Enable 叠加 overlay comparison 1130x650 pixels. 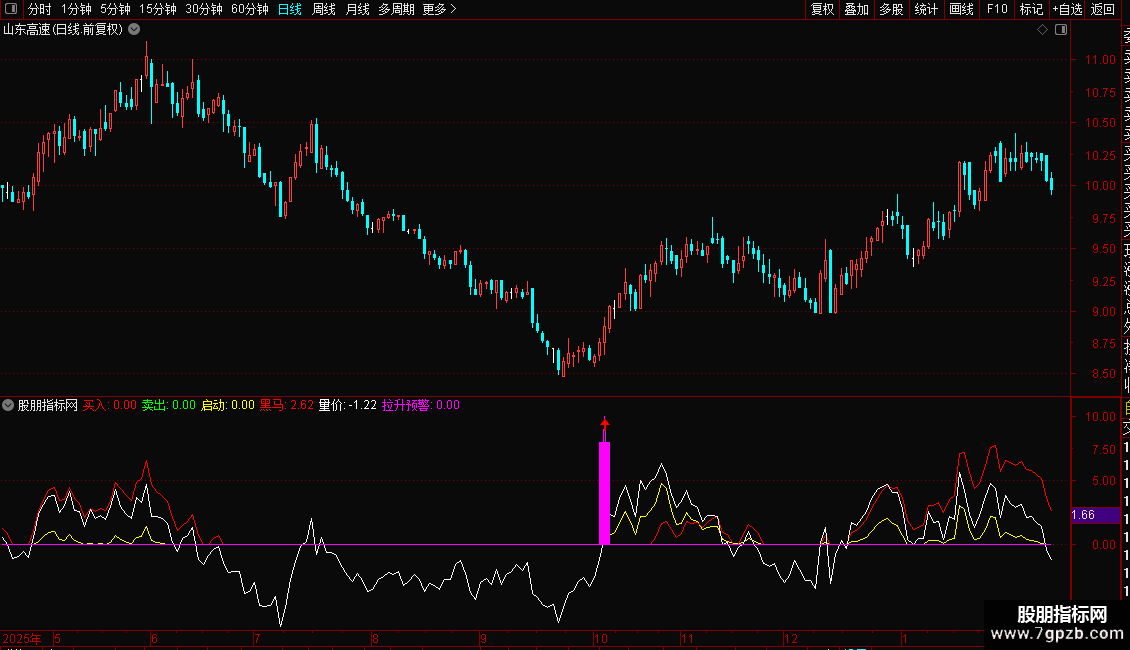pos(856,10)
